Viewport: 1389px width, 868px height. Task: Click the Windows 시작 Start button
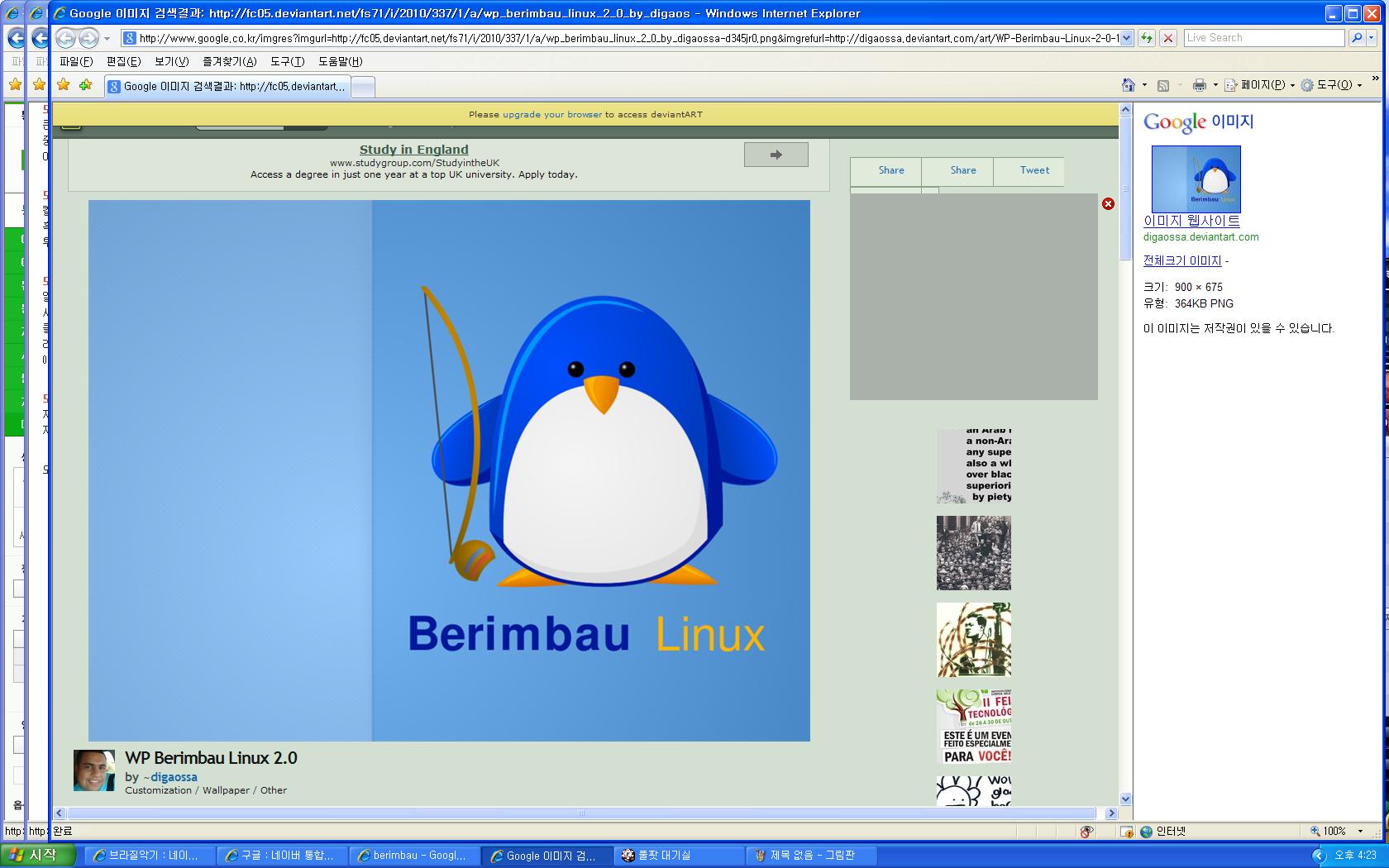[x=38, y=855]
